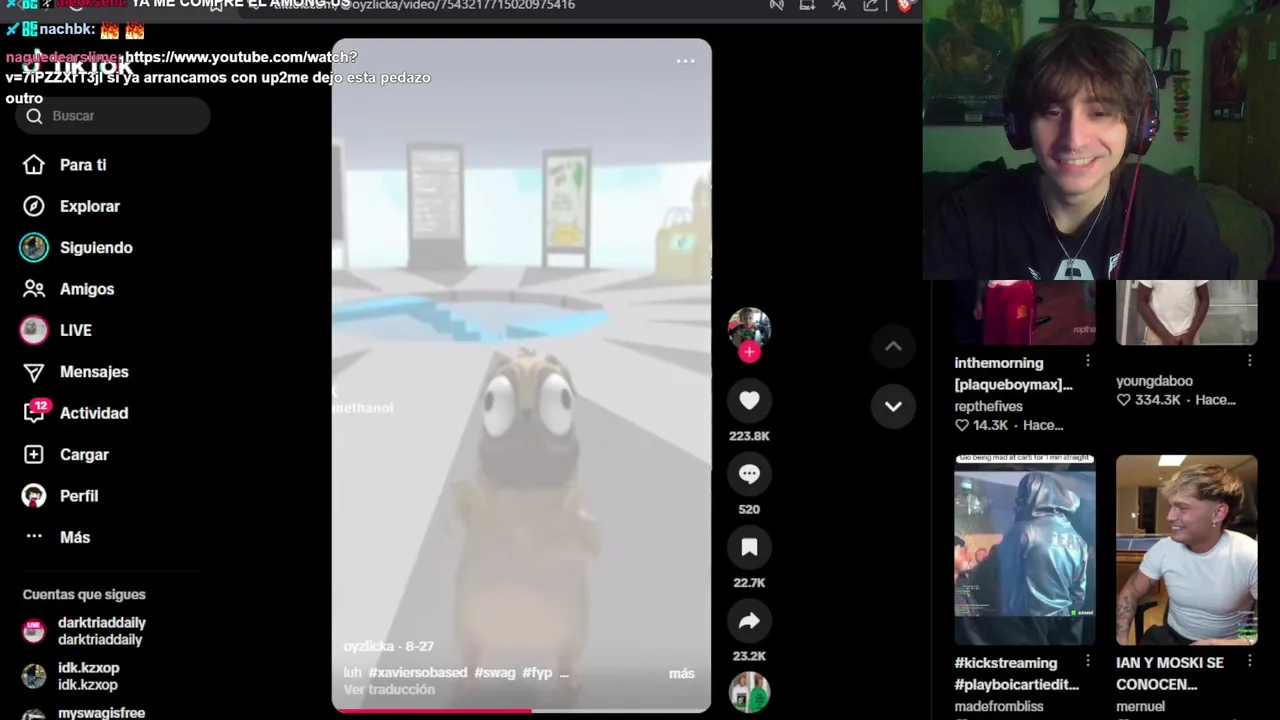Open the idk.kzxop followed account
Viewport: 1280px width, 720px height.
pos(89,676)
